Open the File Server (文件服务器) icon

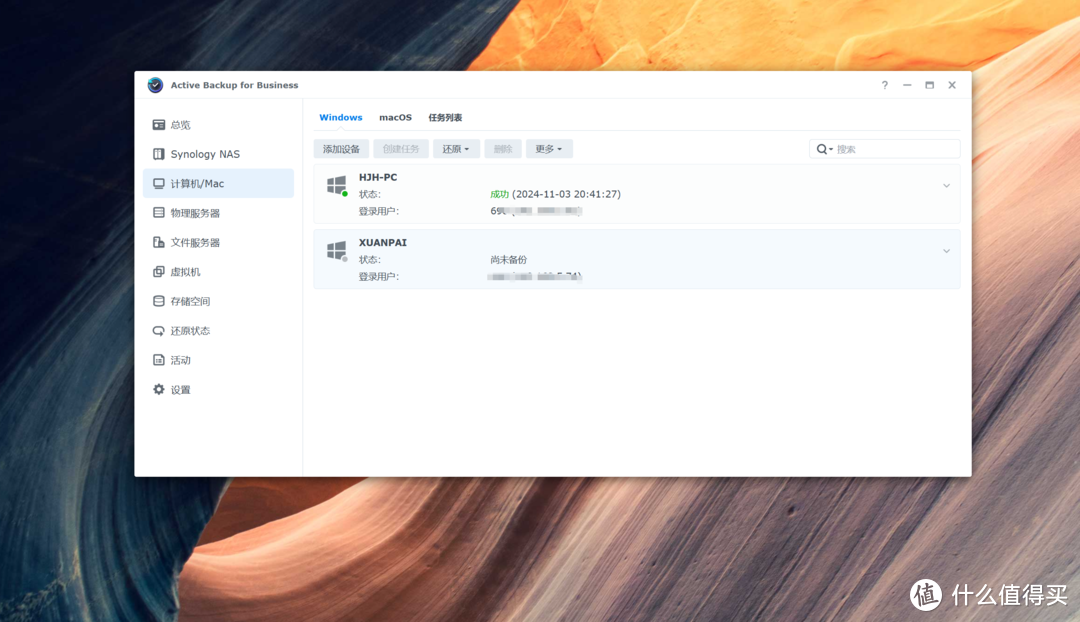(158, 242)
